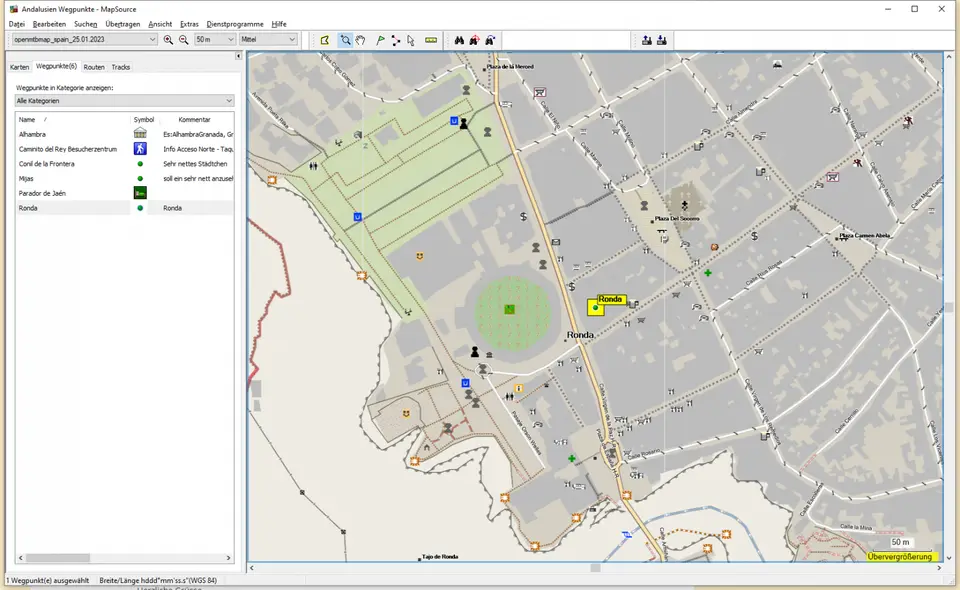Click waypoint list scroll right arrow
The height and width of the screenshot is (590, 960).
coord(228,558)
